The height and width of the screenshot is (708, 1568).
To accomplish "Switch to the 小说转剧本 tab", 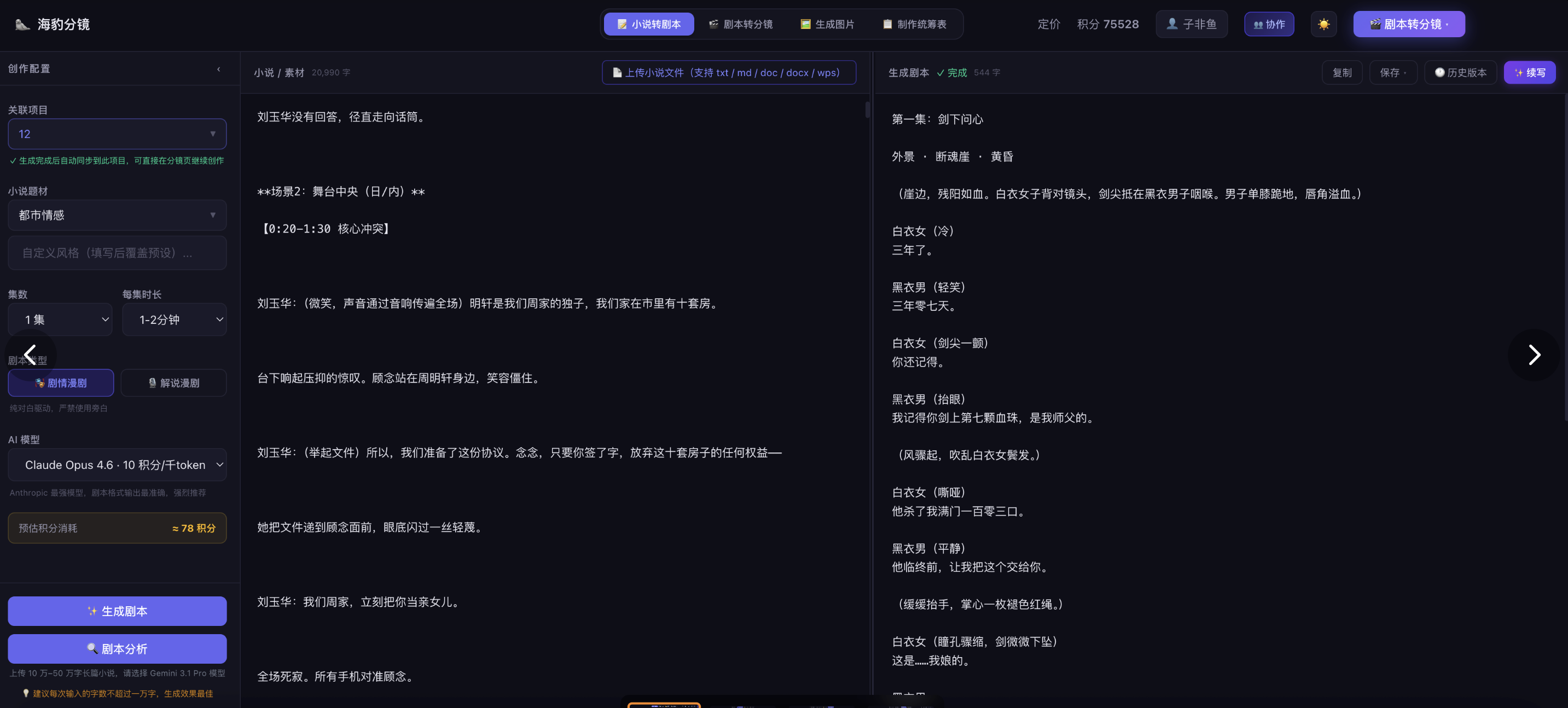I will click(x=648, y=25).
